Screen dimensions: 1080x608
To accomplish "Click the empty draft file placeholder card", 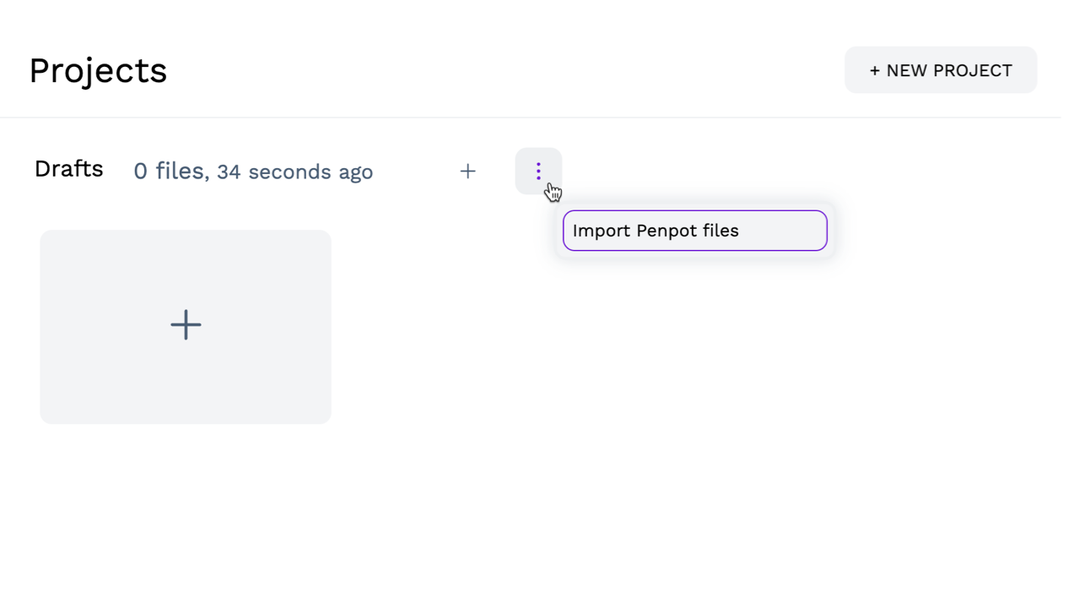I will point(185,380).
